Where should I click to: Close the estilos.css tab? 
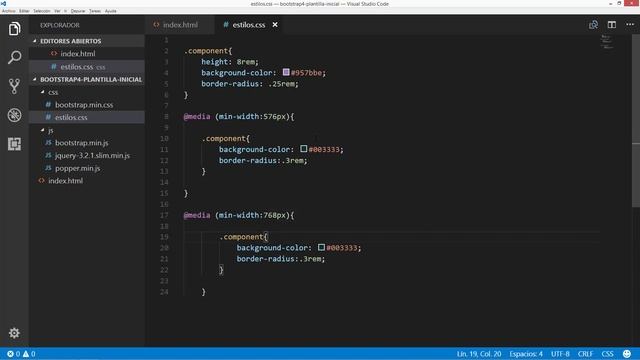(275, 25)
